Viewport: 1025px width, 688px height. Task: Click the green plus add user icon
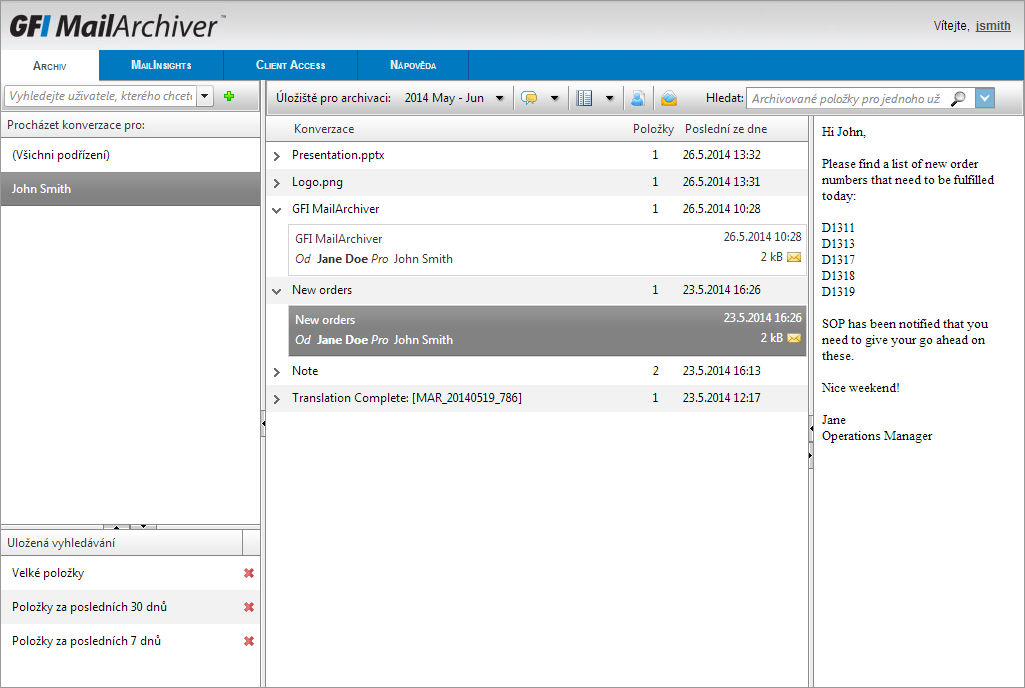coord(229,96)
